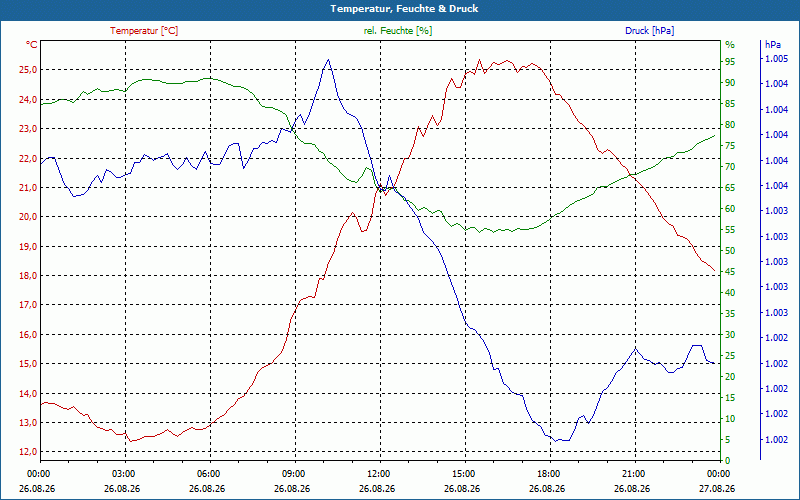Image resolution: width=800 pixels, height=500 pixels.
Task: Click the '12:00' time axis label
Action: [x=378, y=473]
